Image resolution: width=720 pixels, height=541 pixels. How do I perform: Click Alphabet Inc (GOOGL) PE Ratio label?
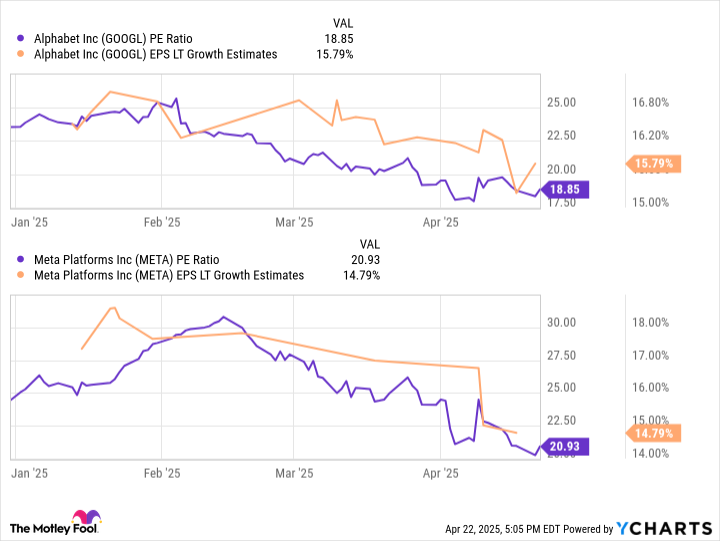tap(113, 39)
